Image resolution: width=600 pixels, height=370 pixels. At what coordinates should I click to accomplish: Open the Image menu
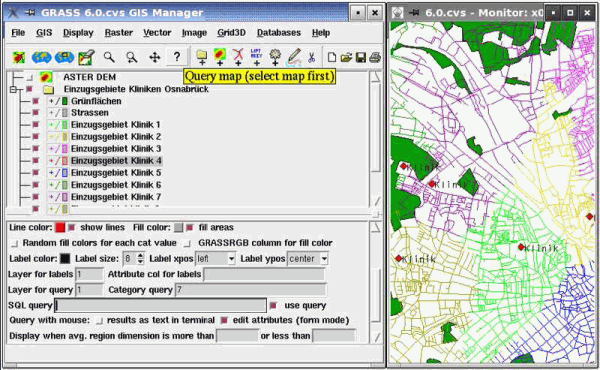click(194, 33)
